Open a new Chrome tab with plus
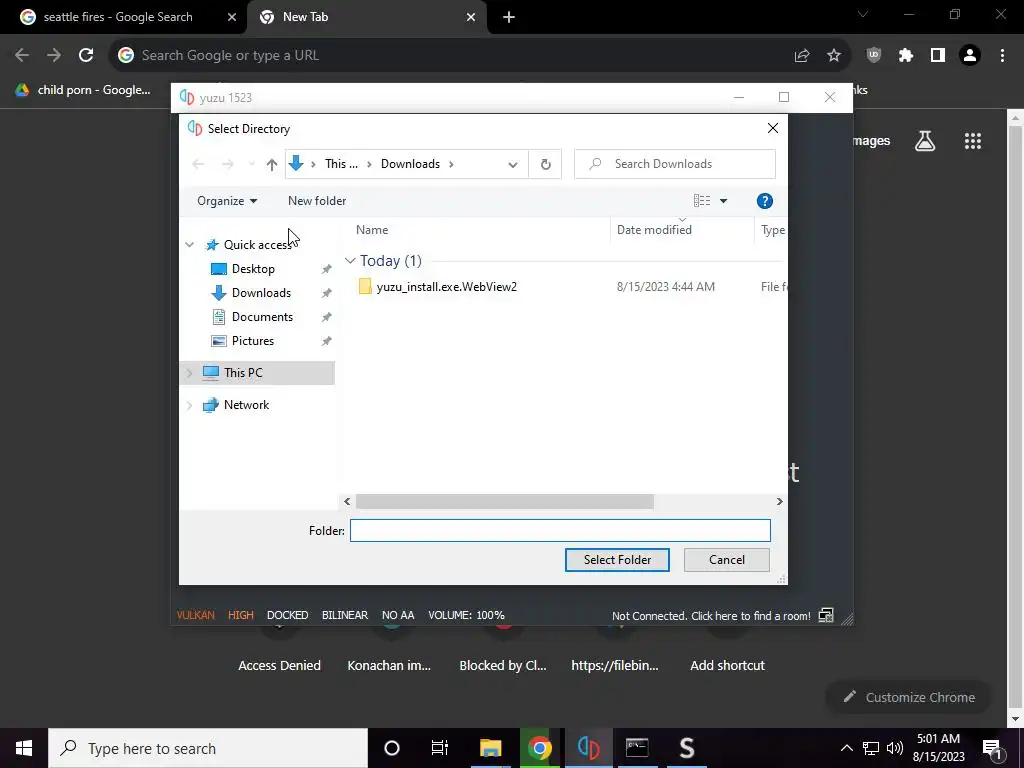The height and width of the screenshot is (768, 1024). pos(509,18)
